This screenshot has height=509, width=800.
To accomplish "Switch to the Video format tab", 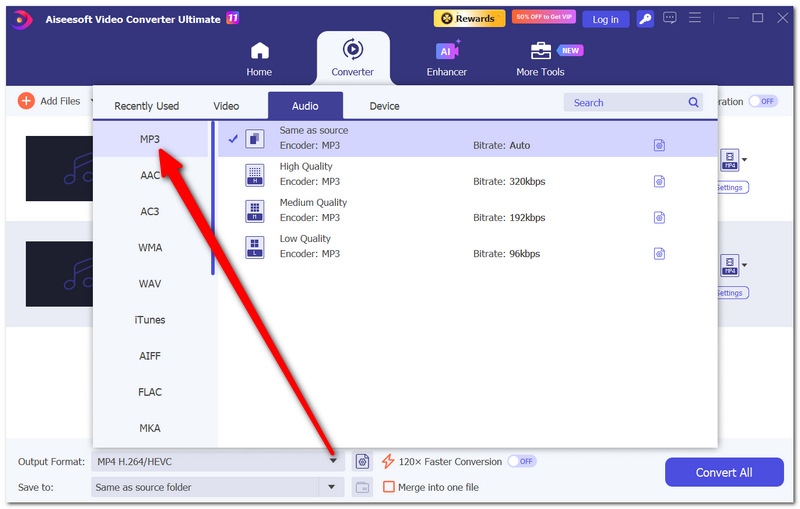I will click(226, 106).
